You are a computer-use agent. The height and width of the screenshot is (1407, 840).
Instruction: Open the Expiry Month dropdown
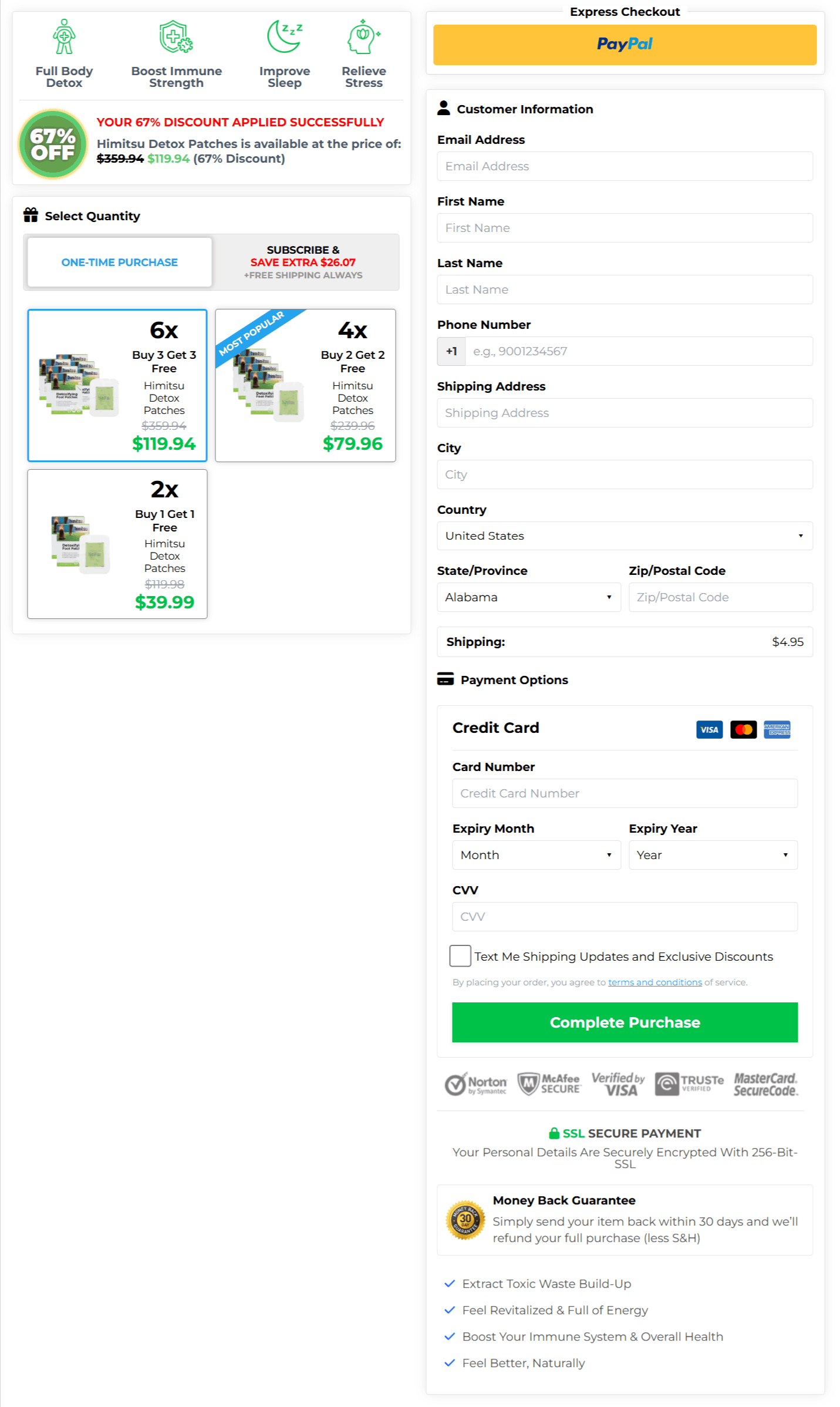[535, 855]
